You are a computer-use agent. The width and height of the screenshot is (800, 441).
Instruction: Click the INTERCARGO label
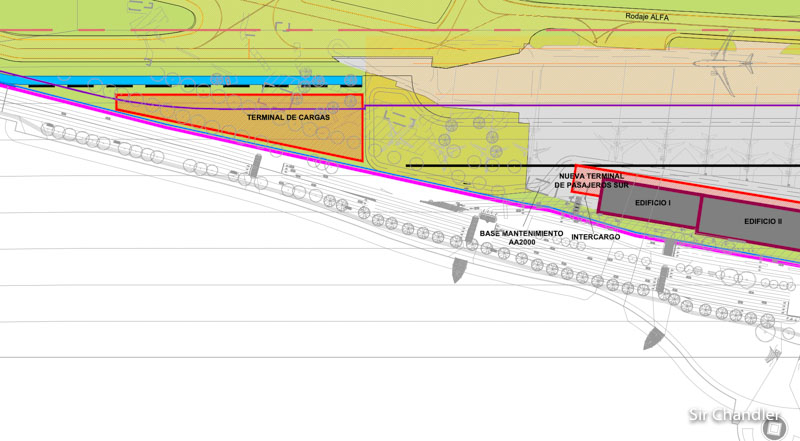click(595, 237)
